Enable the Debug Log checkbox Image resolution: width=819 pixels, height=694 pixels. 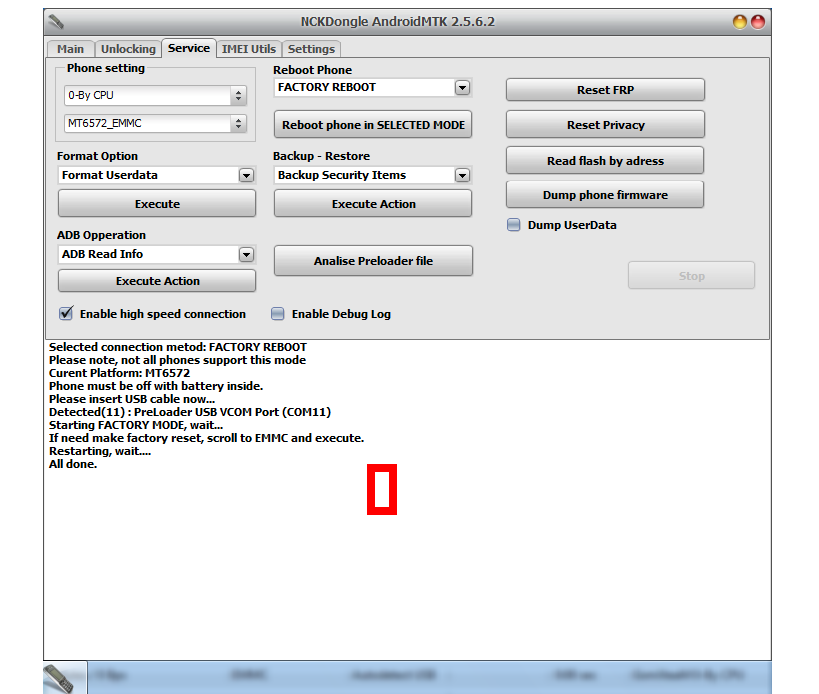277,314
